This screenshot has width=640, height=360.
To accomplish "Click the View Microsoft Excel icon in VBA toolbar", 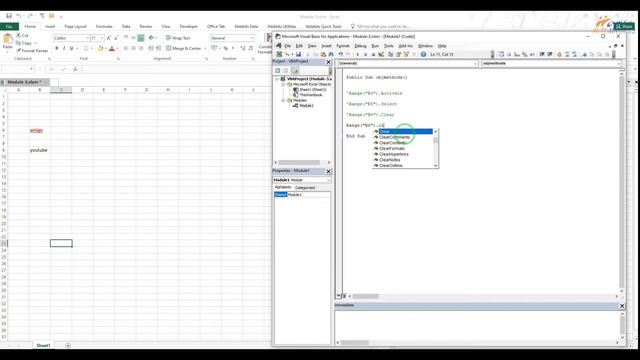I will [279, 54].
